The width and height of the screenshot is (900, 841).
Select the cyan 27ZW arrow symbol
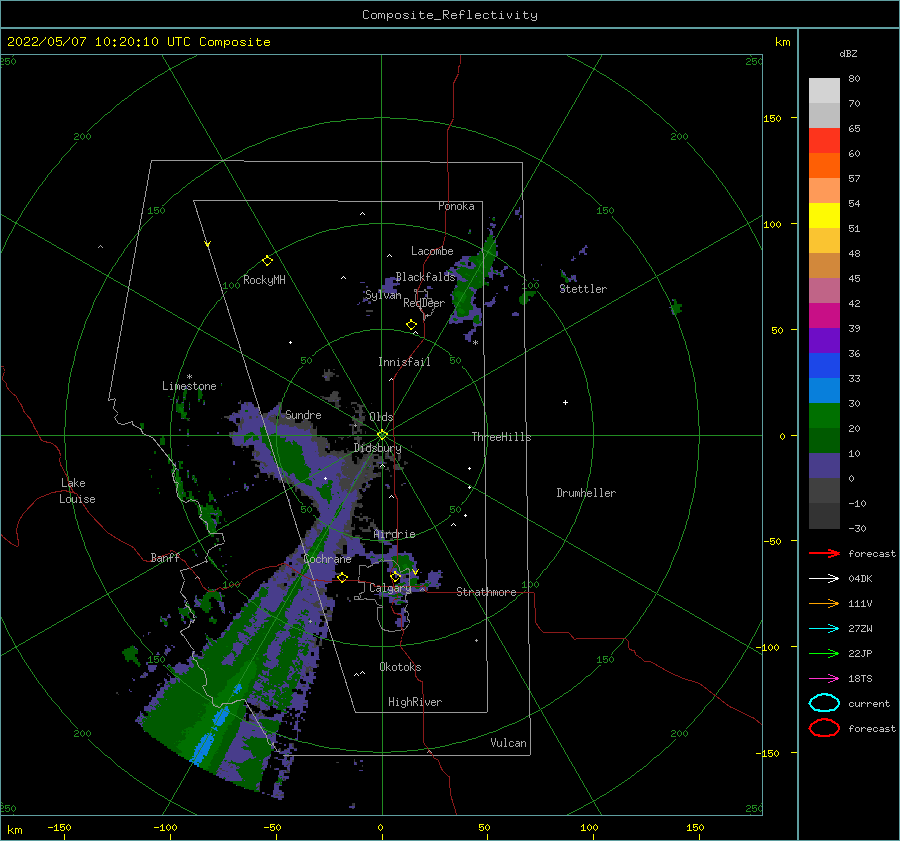824,629
